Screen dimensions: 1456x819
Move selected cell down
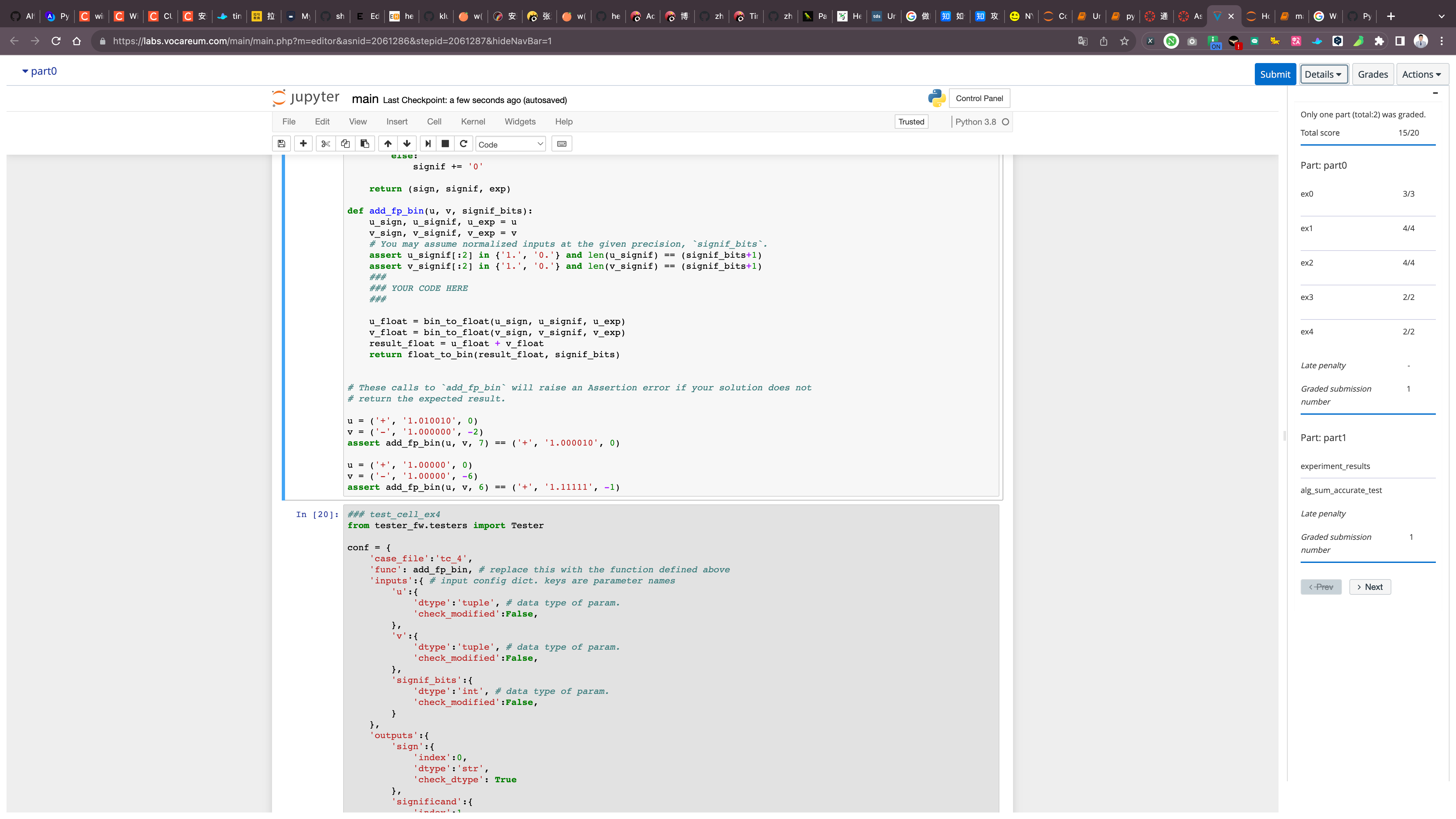pyautogui.click(x=407, y=144)
